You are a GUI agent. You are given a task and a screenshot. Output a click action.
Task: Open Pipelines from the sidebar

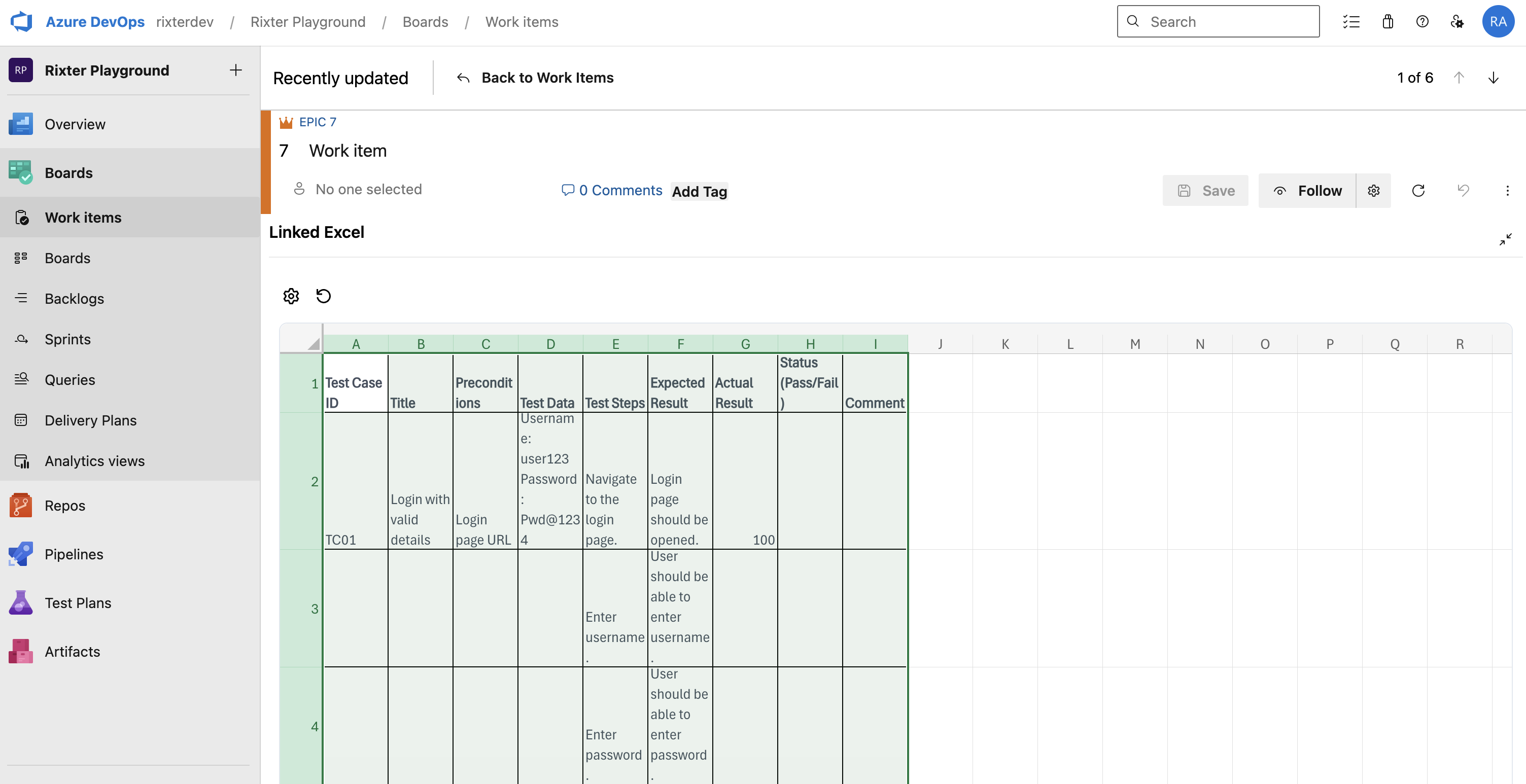click(x=74, y=554)
